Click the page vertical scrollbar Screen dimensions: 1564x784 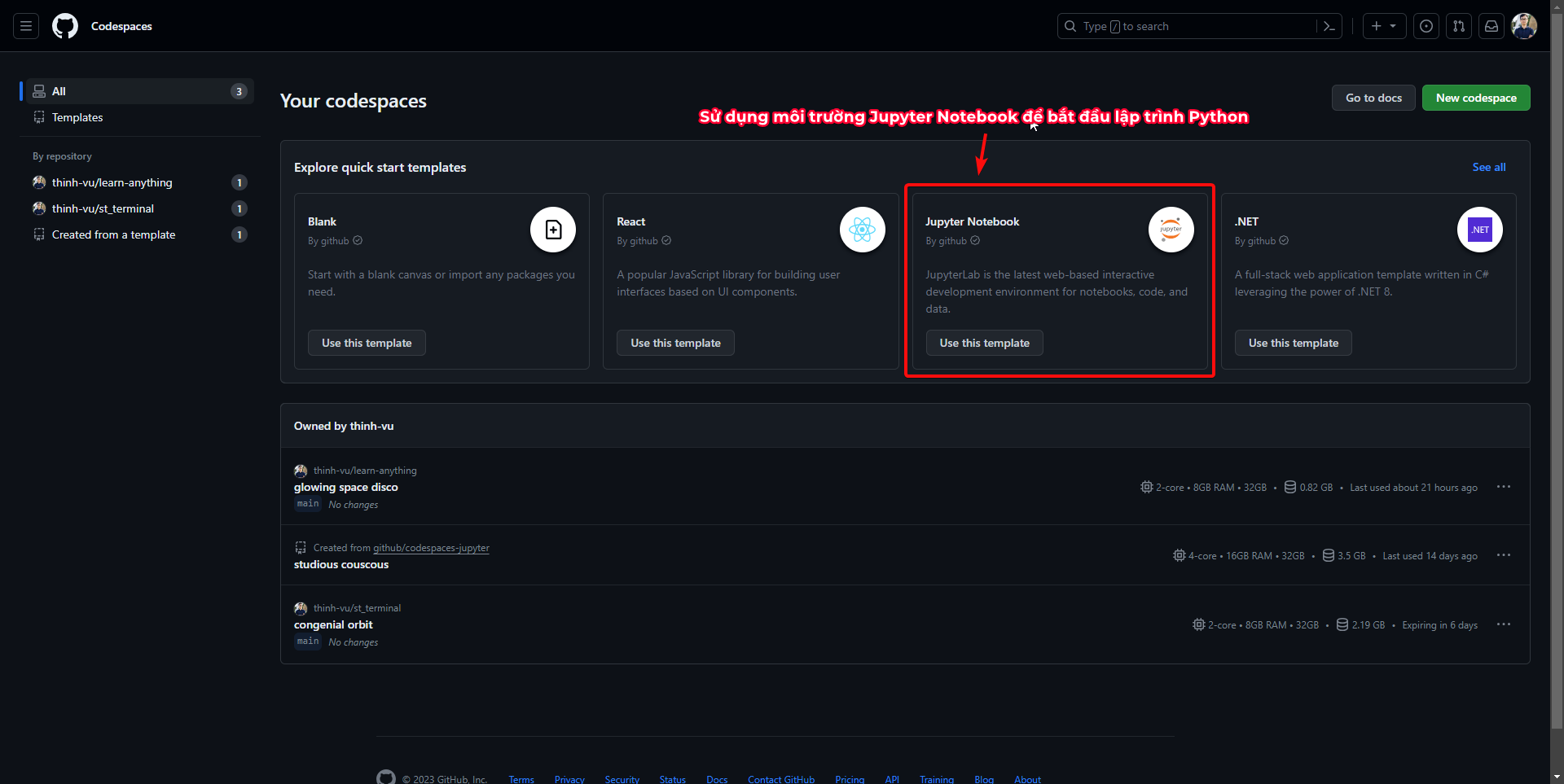click(1557, 366)
